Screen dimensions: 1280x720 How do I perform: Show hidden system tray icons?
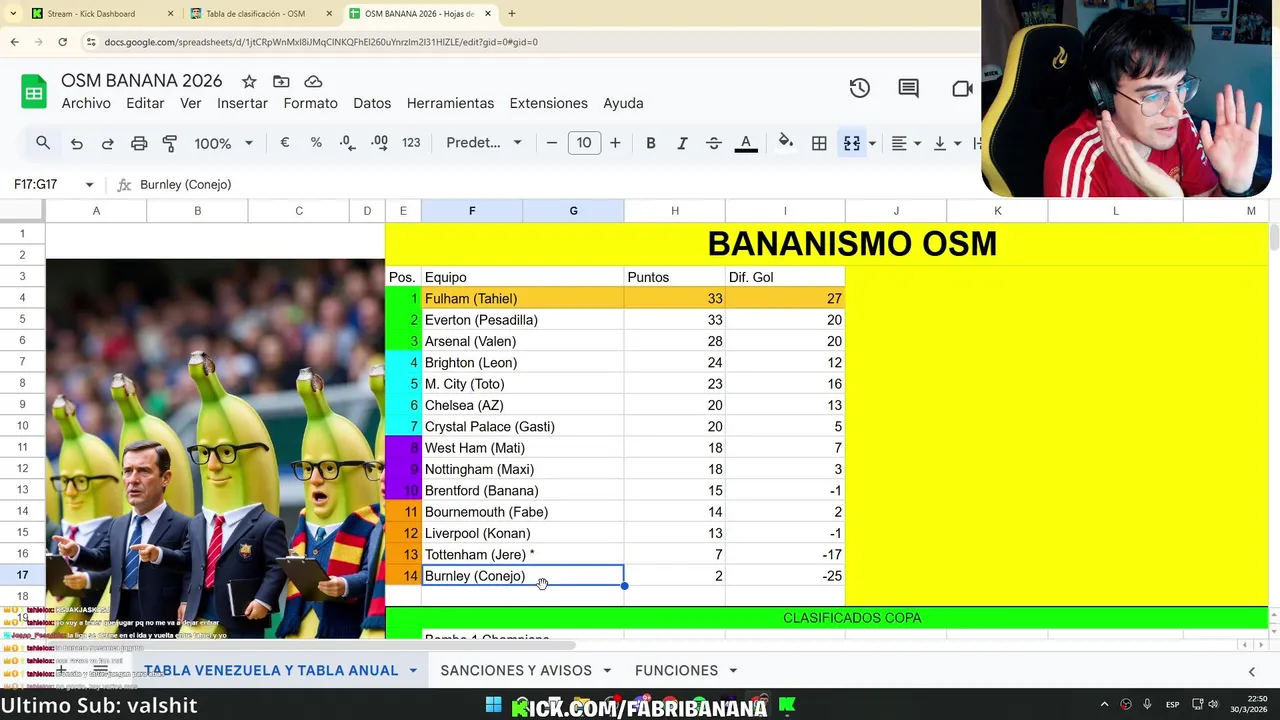pos(1104,704)
